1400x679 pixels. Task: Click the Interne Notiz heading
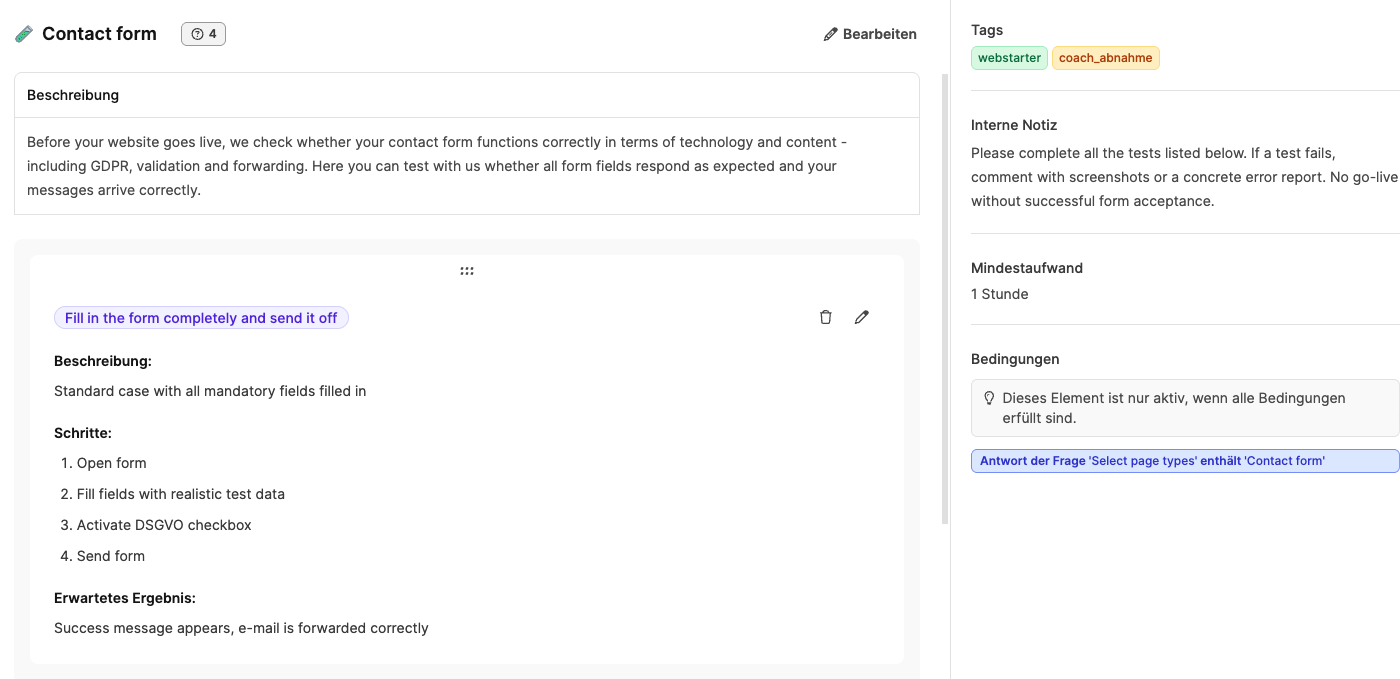(x=1014, y=125)
